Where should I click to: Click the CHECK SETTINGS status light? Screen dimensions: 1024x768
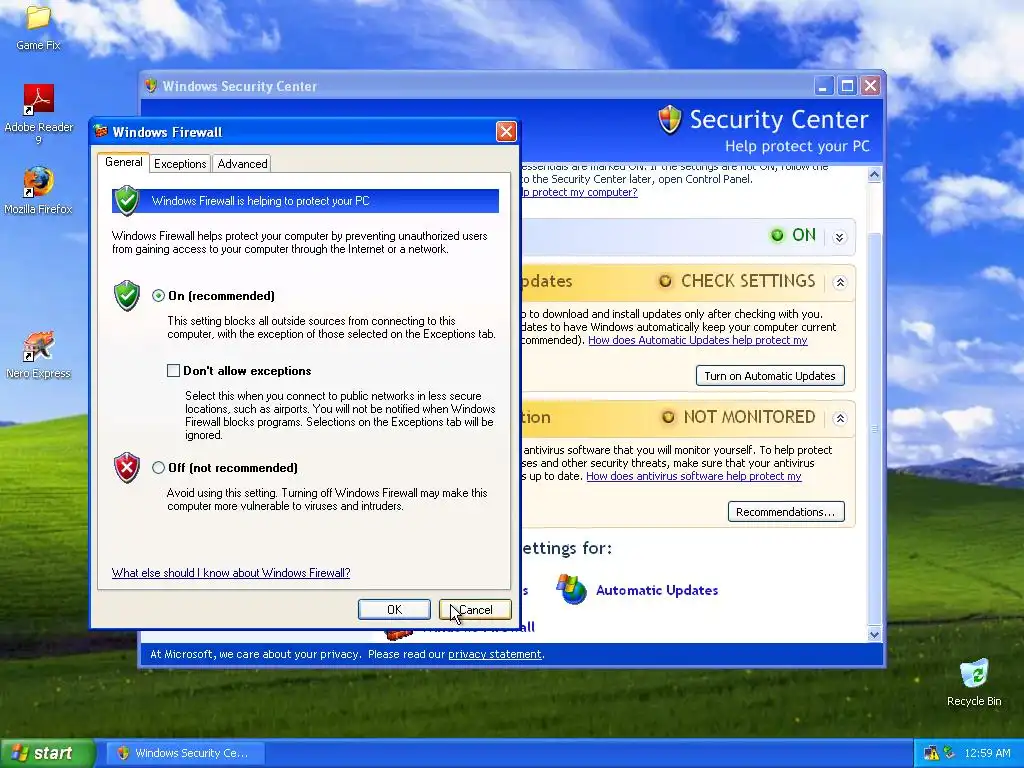click(665, 281)
